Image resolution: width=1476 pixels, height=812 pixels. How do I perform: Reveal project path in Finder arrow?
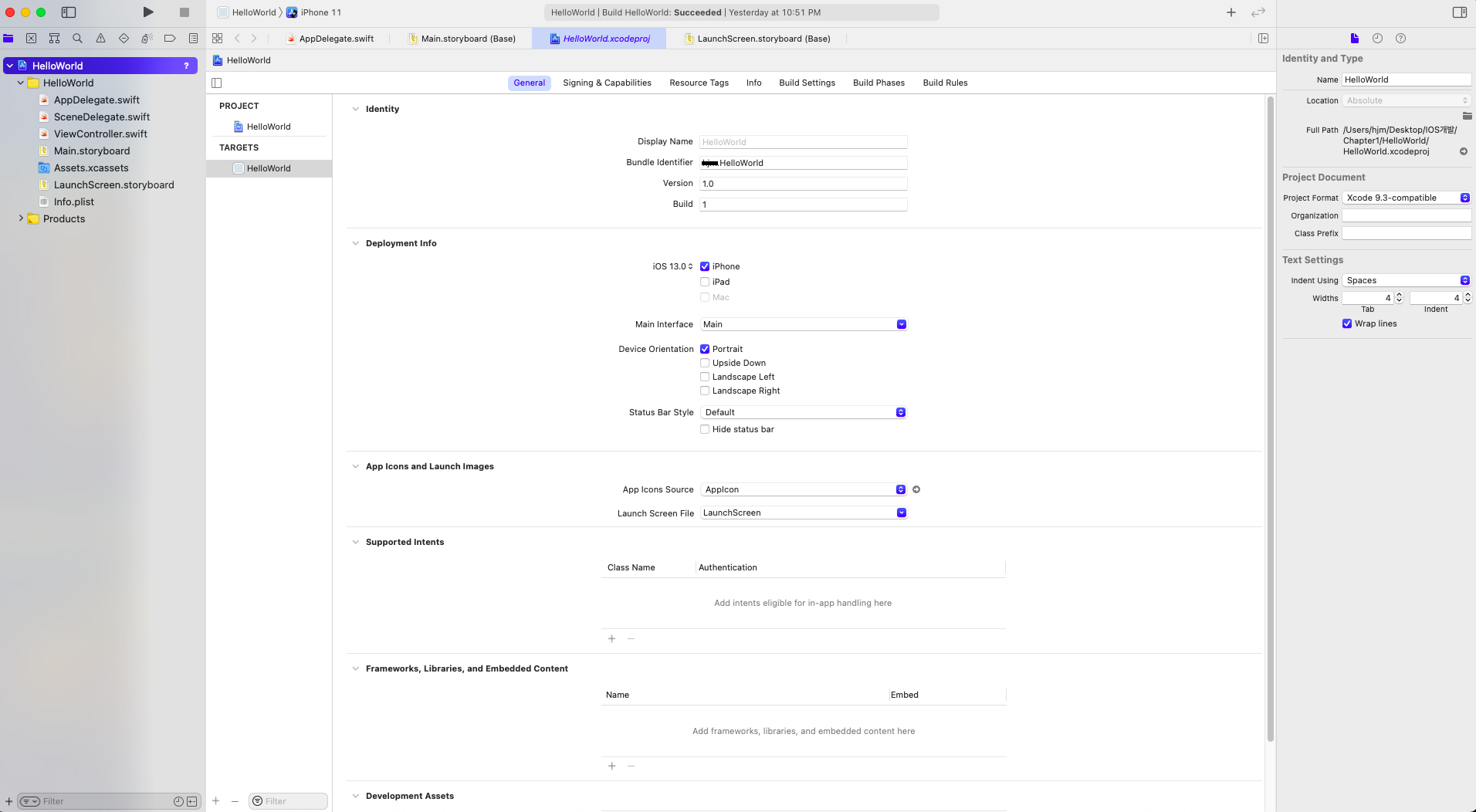point(1464,151)
